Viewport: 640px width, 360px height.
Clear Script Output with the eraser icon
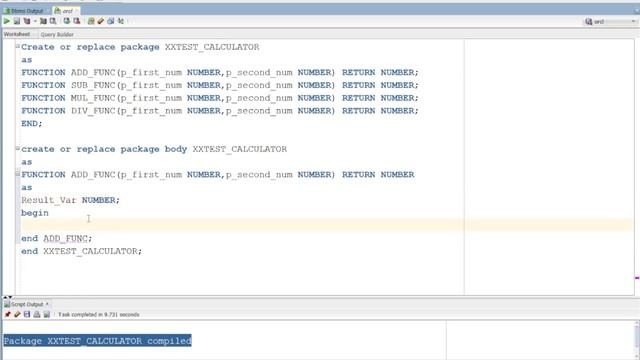[x=17, y=314]
